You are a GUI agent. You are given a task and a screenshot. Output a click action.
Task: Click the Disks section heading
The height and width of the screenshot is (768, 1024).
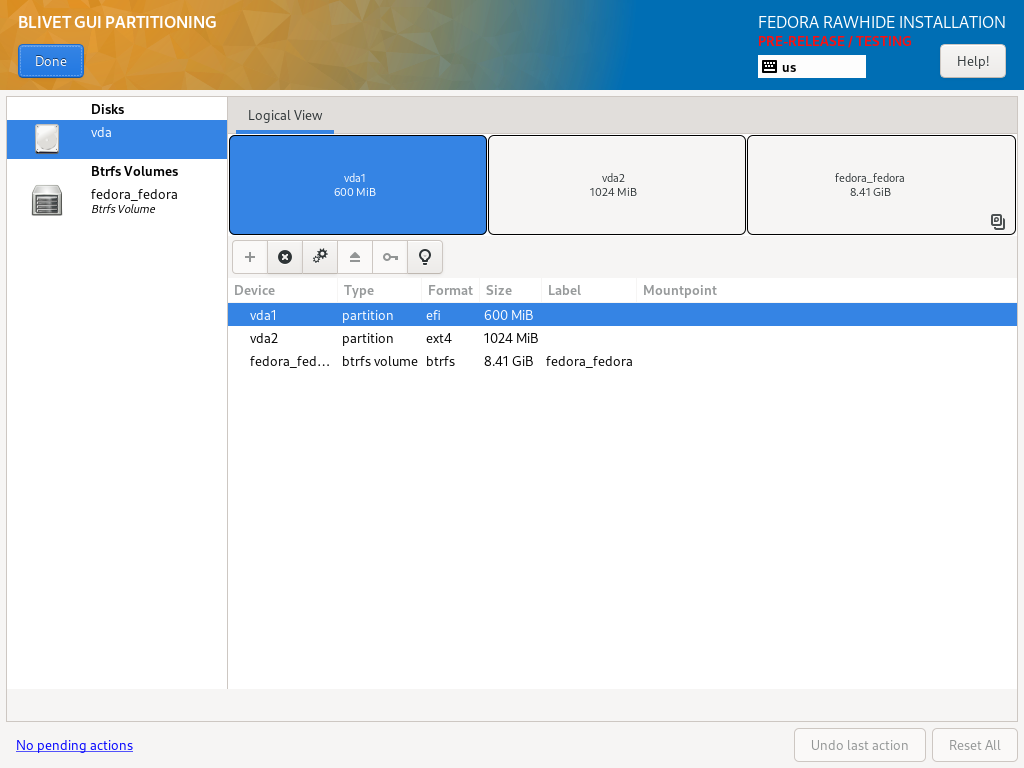point(108,109)
